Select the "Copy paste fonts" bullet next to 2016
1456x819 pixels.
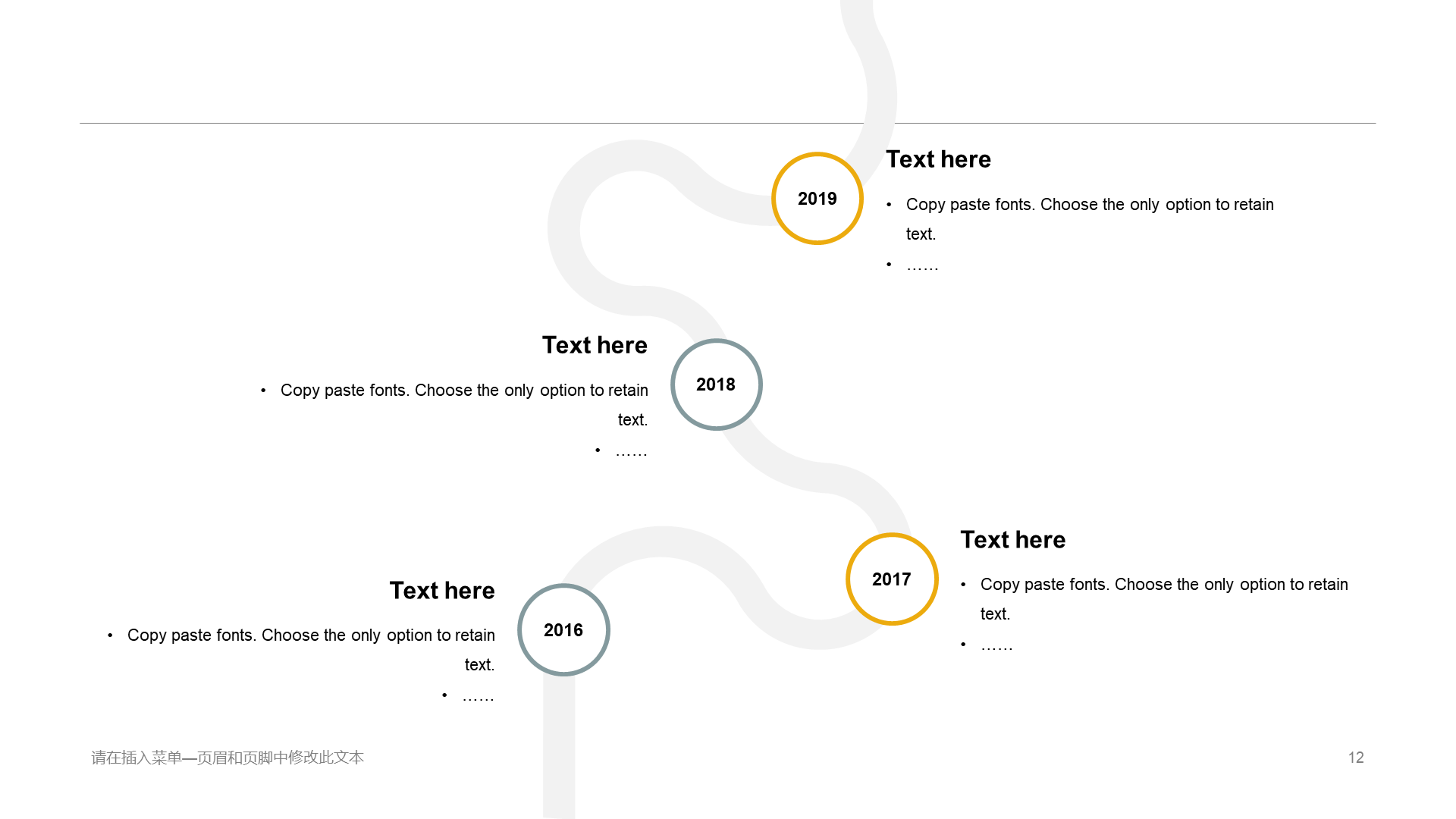[311, 635]
